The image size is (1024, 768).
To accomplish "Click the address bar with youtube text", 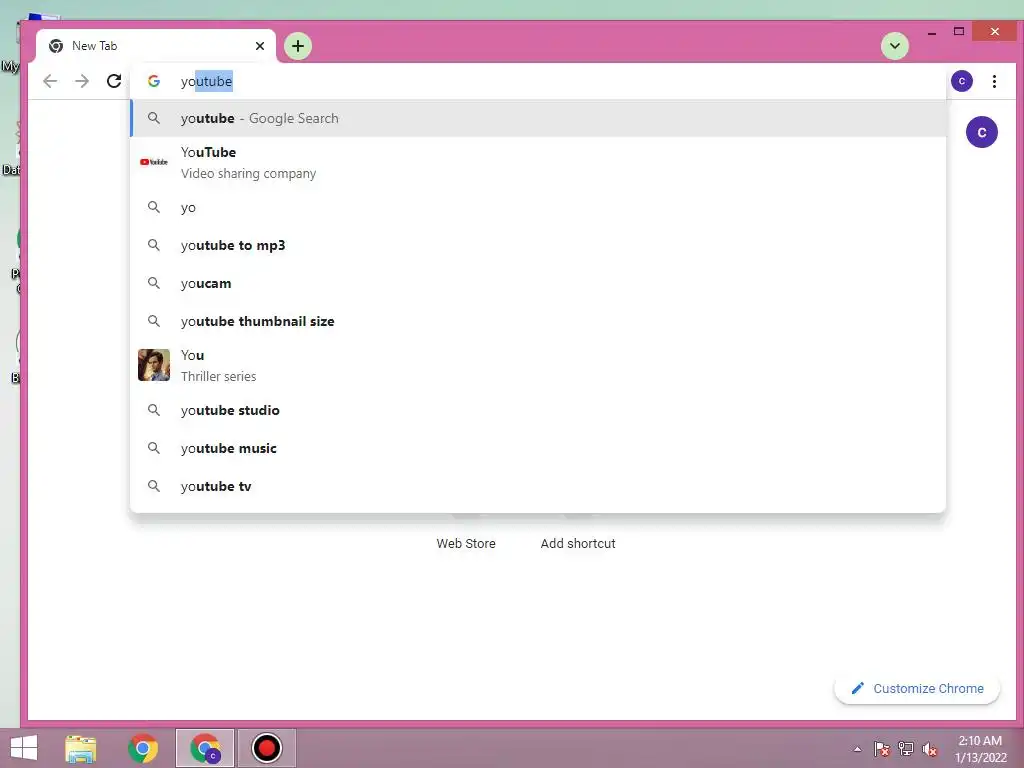I will (x=537, y=81).
